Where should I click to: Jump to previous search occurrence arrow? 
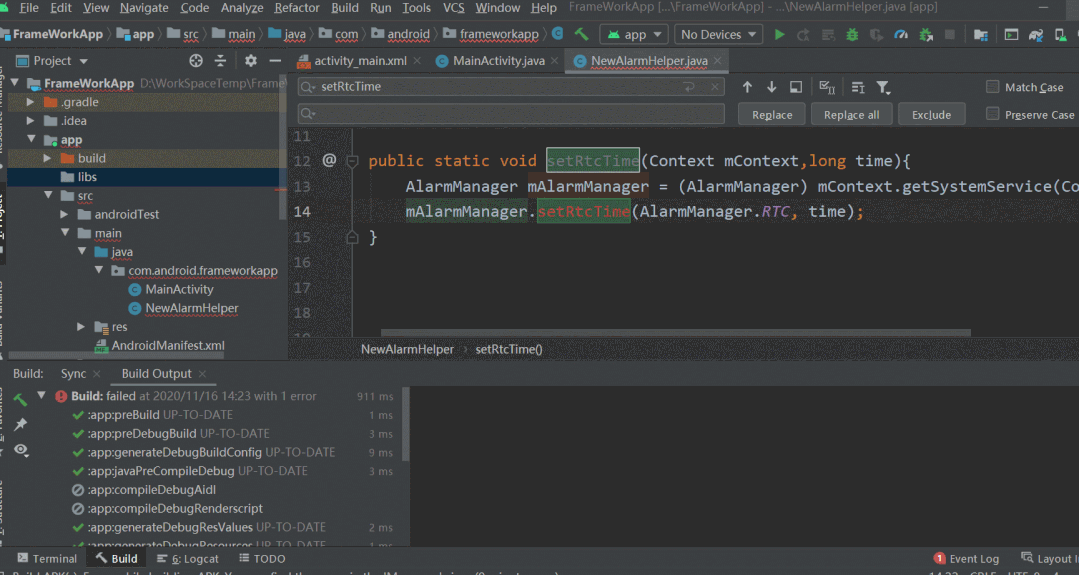pyautogui.click(x=747, y=87)
